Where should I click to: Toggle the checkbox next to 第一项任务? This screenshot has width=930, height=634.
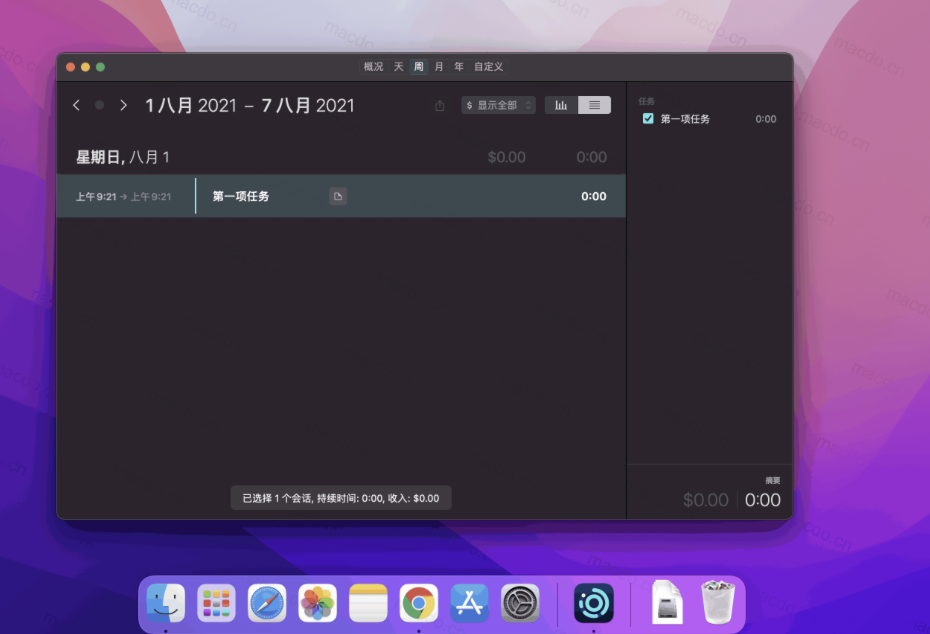click(646, 119)
